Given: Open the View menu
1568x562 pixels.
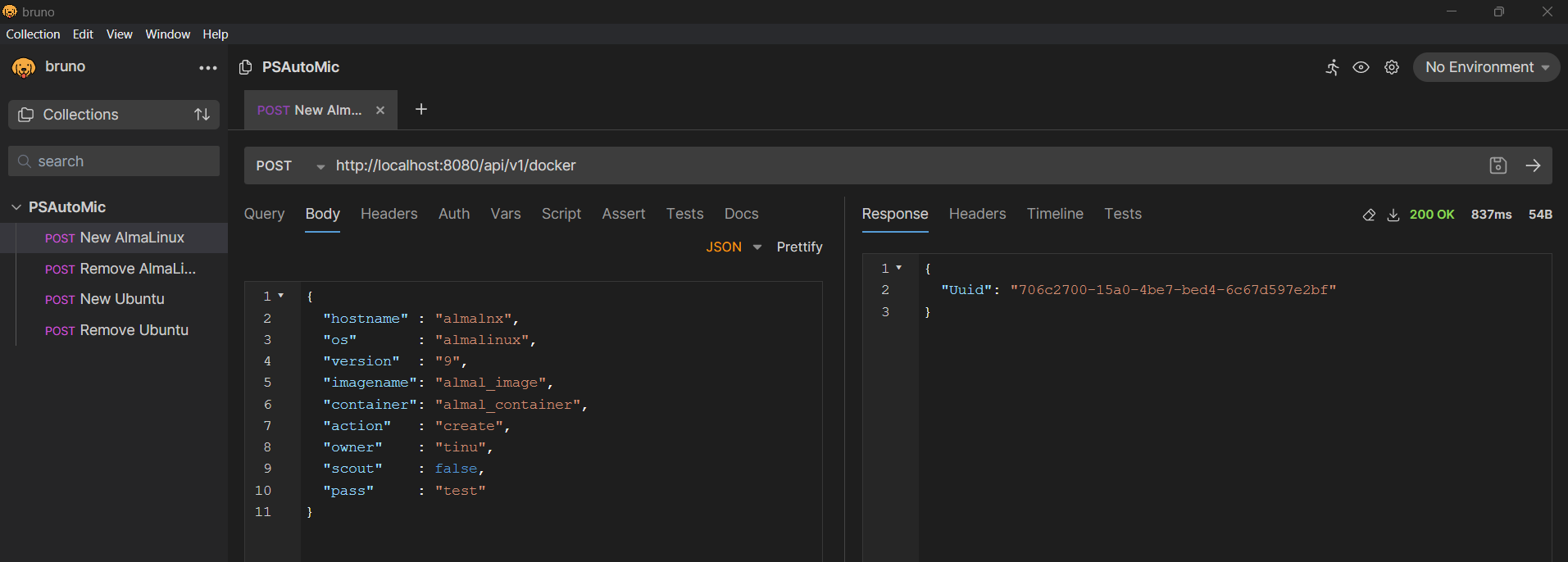Looking at the screenshot, I should 119,34.
